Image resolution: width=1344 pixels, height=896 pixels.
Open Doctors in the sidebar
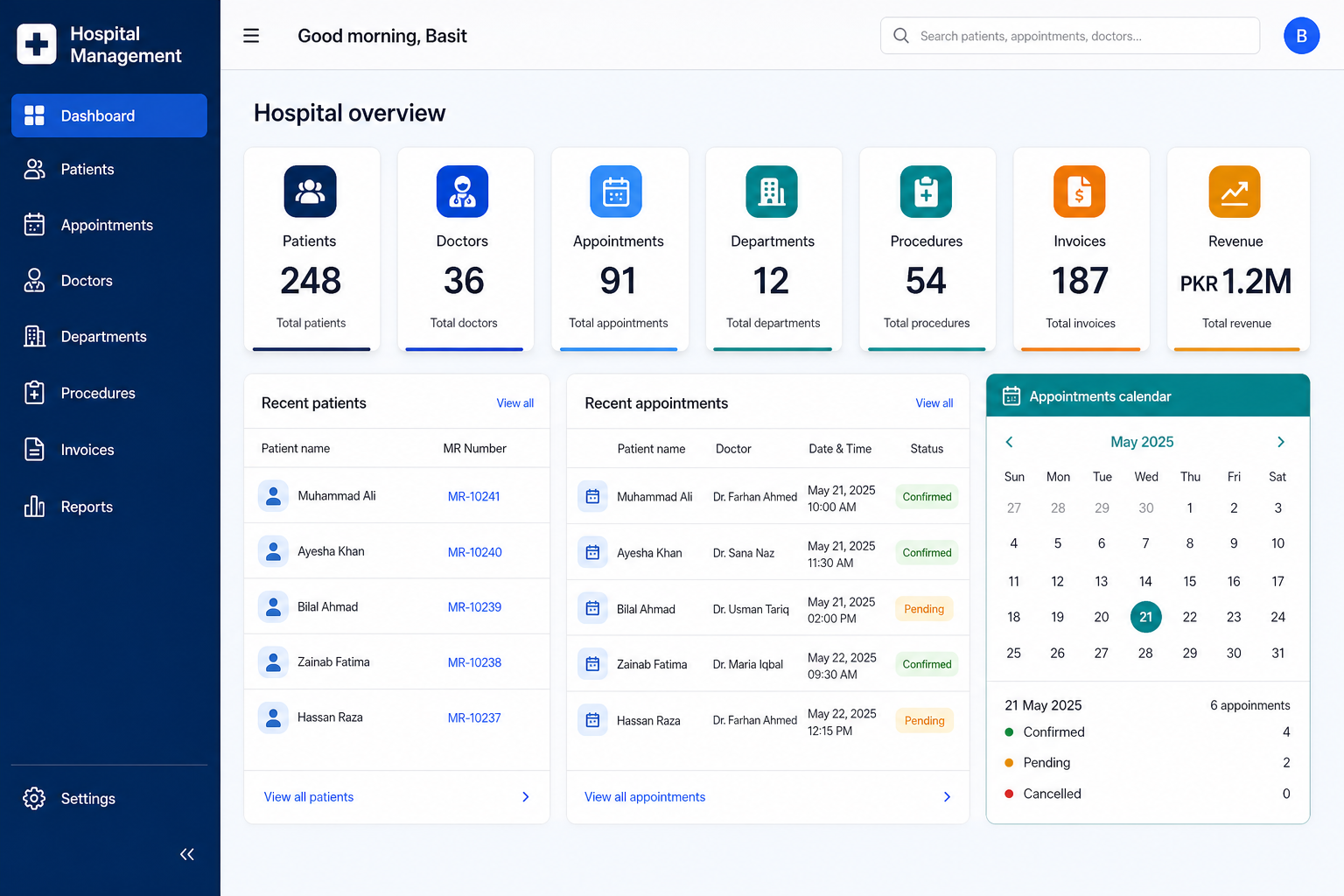[109, 281]
